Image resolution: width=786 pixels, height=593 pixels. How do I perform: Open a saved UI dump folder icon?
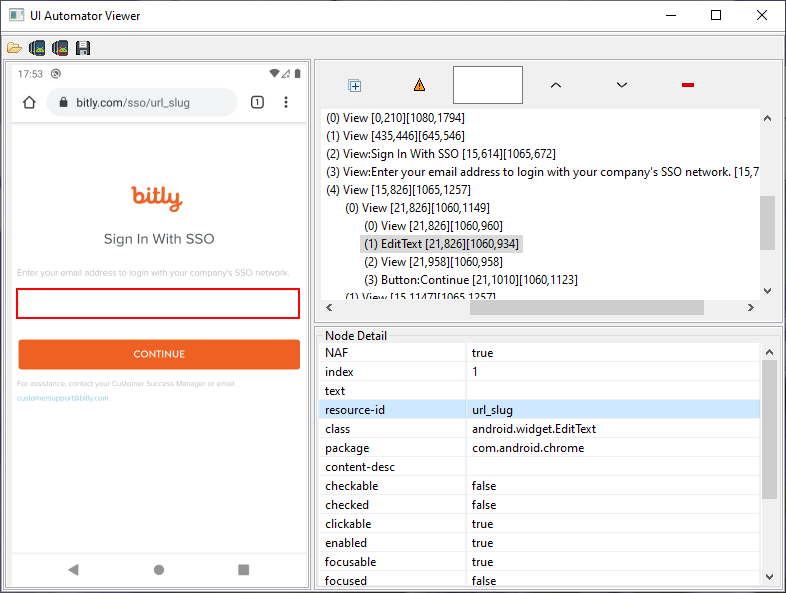point(14,48)
